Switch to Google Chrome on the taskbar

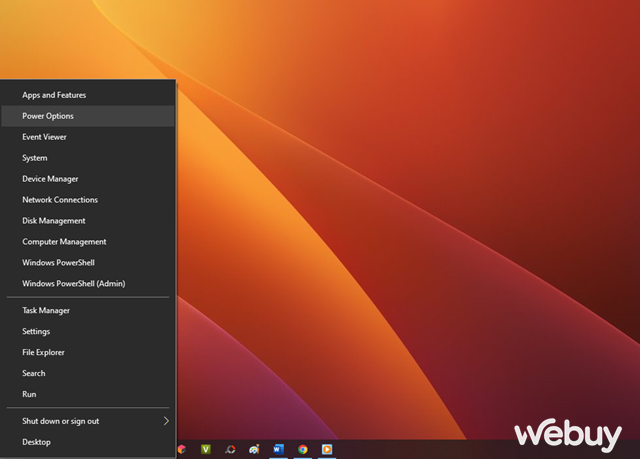303,449
